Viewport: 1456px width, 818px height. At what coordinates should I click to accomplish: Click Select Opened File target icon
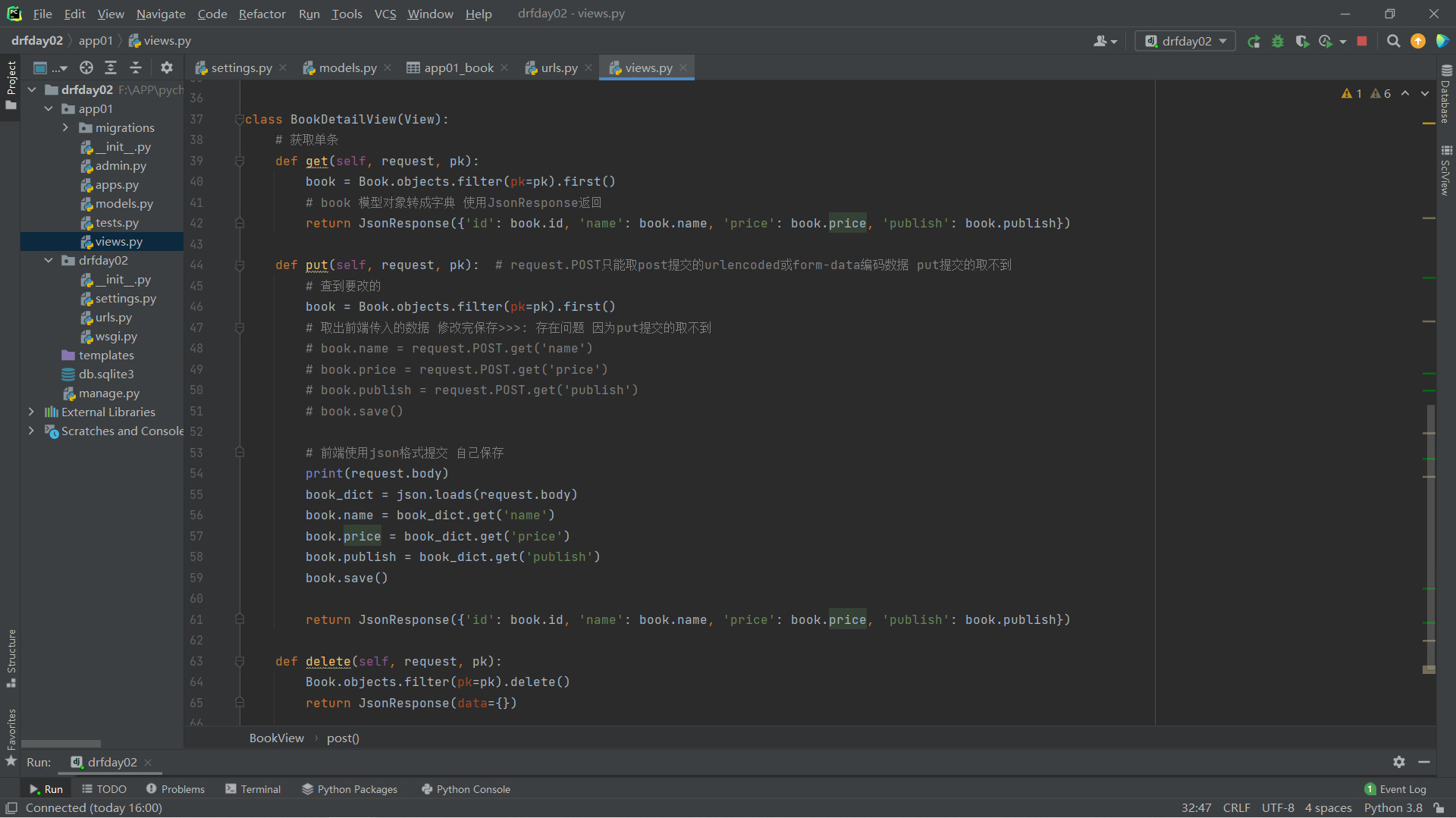(86, 68)
